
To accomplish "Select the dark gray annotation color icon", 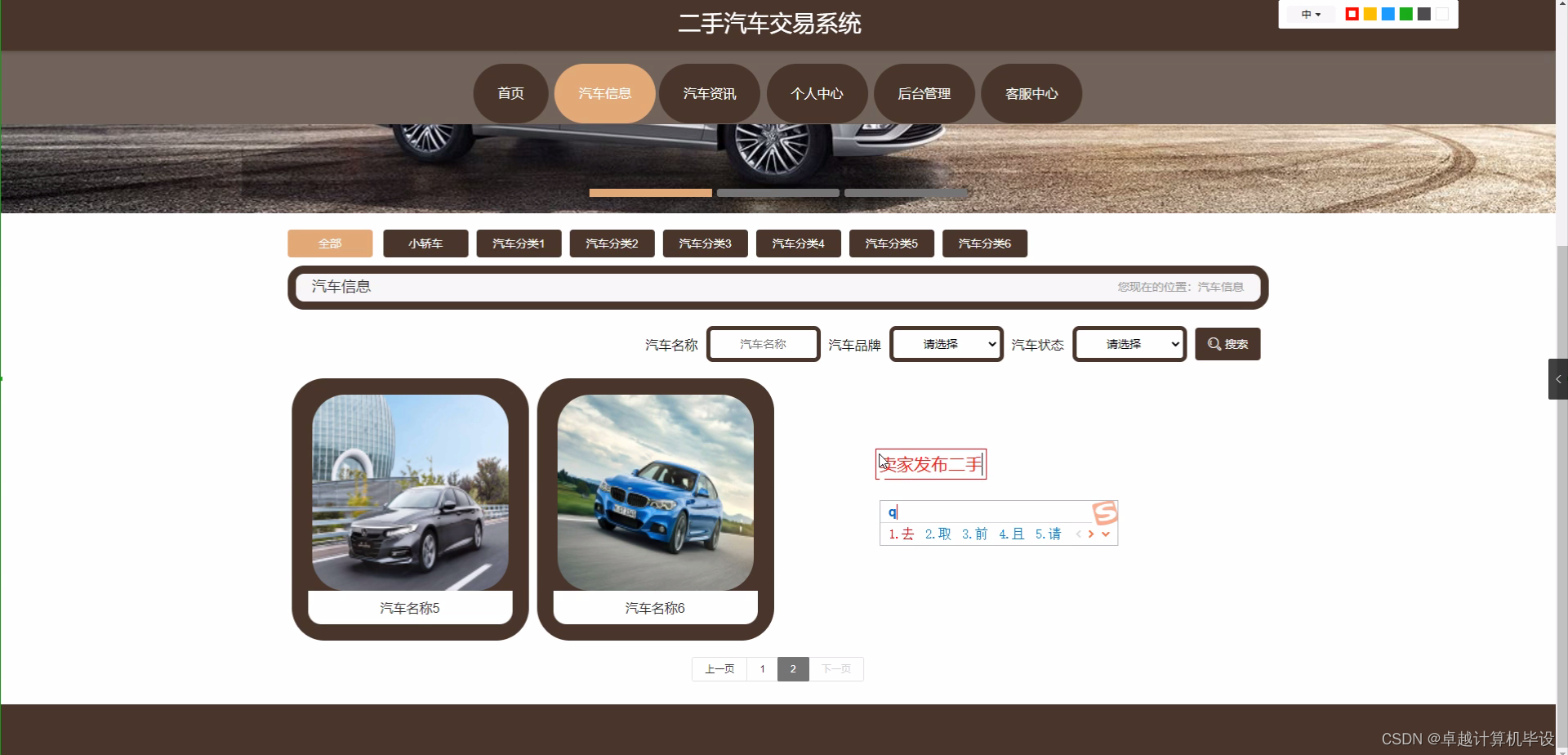I will [x=1424, y=14].
